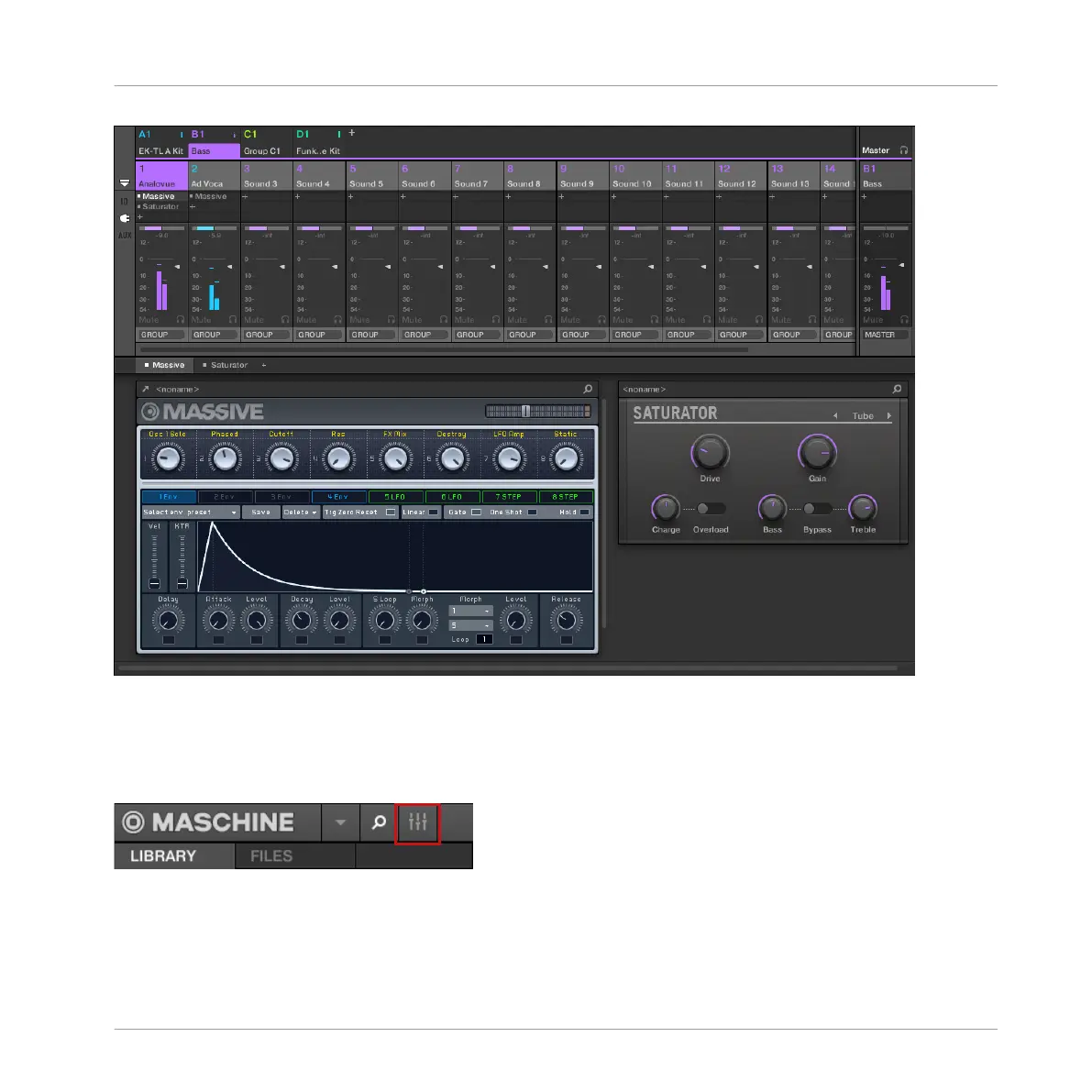Toggle headphone cue on the B1 Bass output channel

(x=904, y=320)
